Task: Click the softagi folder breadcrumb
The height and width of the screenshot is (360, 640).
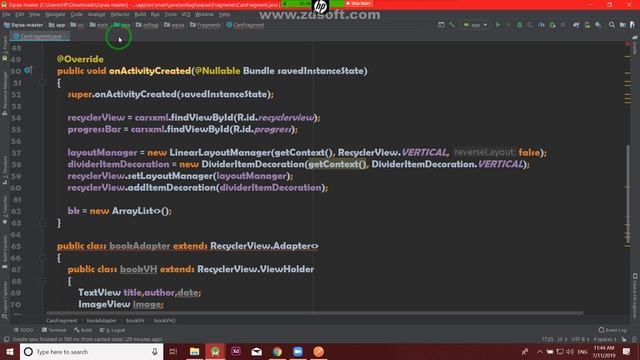Action: tap(147, 25)
